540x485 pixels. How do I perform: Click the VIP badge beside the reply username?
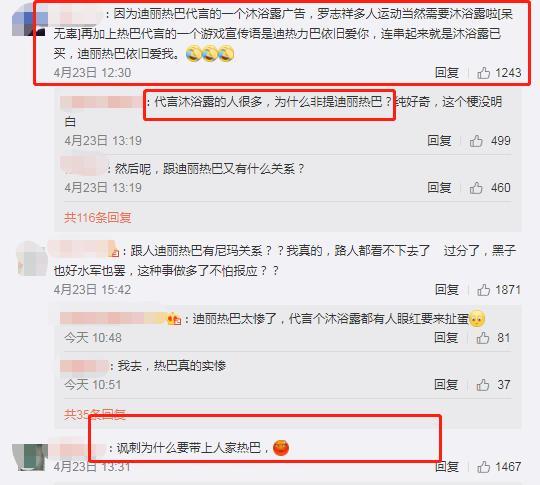click(174, 319)
